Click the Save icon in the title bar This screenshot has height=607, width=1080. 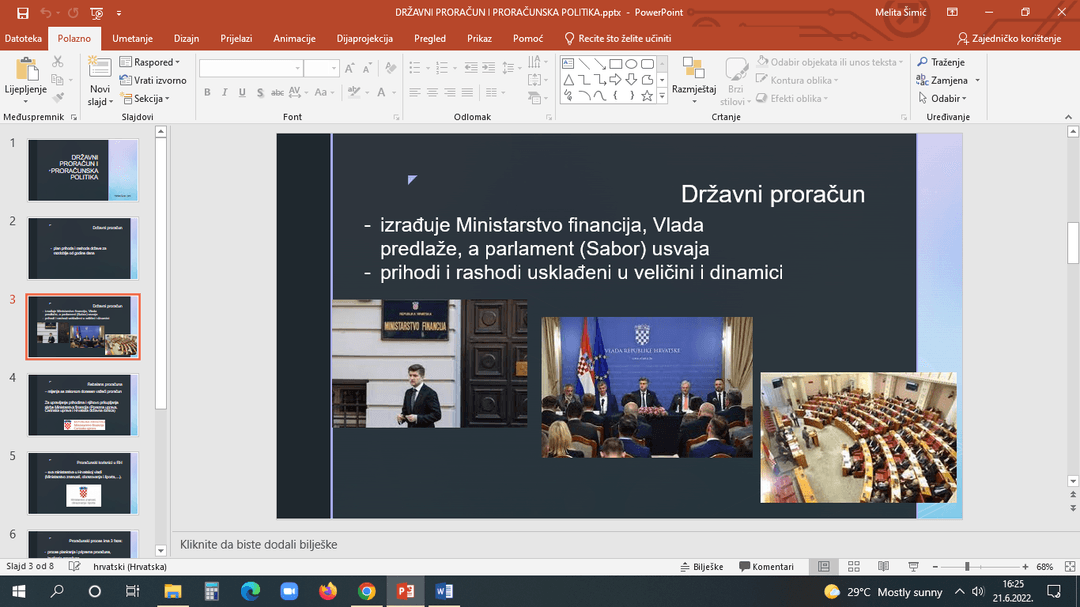23,13
